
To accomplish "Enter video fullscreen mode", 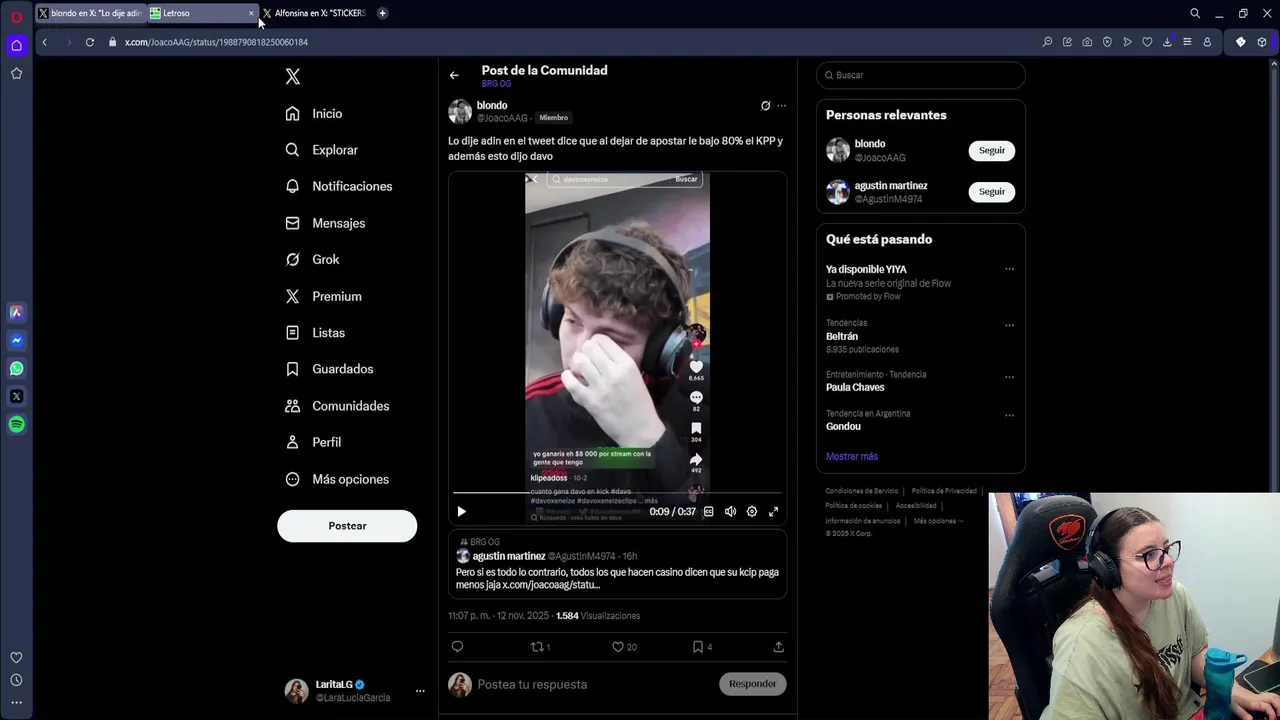I will tap(773, 511).
